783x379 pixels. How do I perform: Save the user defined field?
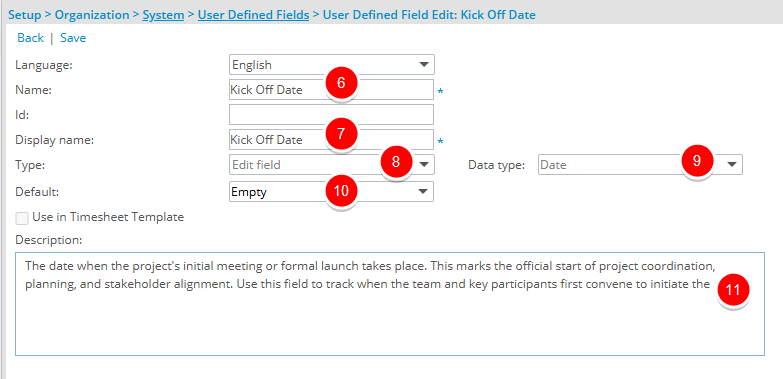coord(73,38)
